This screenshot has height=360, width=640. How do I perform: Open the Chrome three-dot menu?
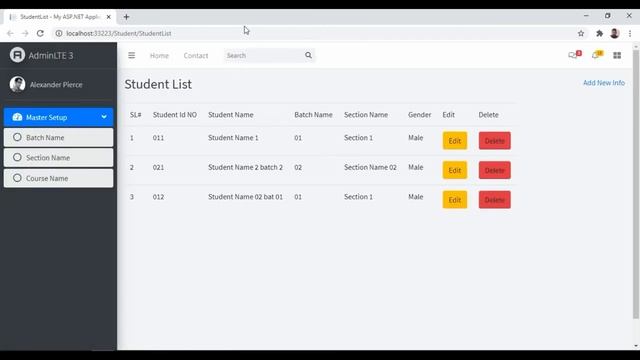click(630, 33)
